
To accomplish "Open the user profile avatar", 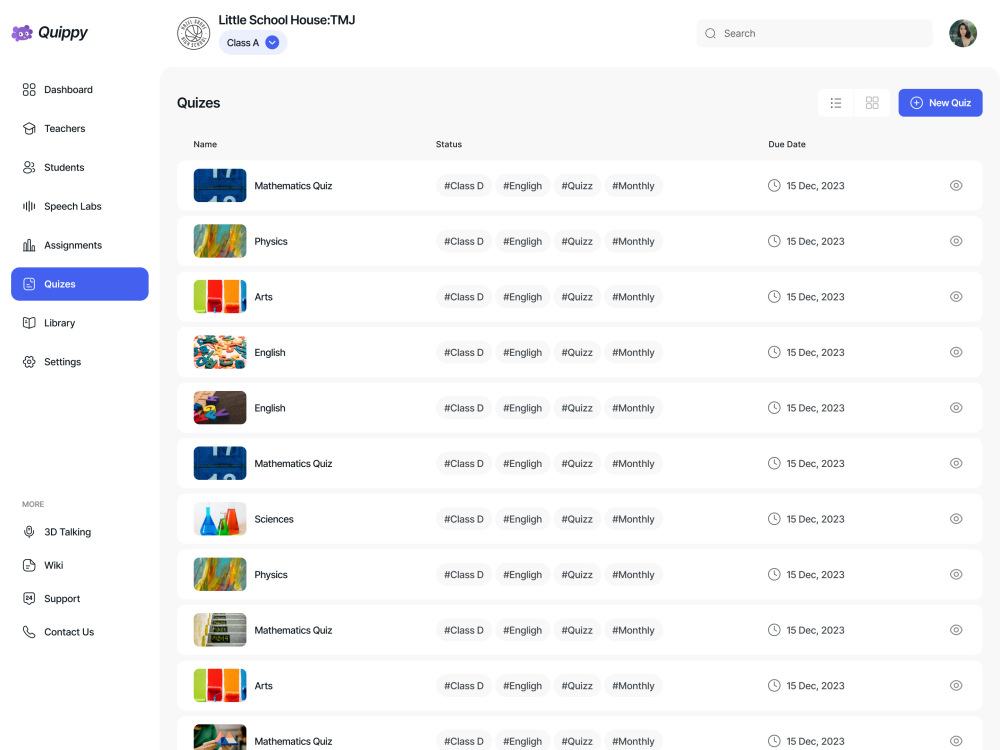I will [x=963, y=34].
